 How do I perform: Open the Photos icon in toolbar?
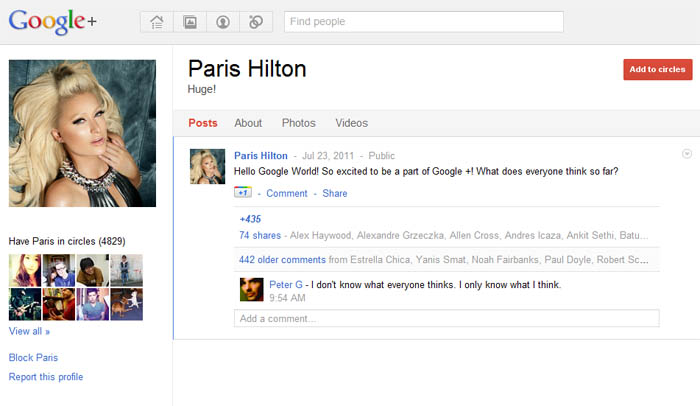190,22
